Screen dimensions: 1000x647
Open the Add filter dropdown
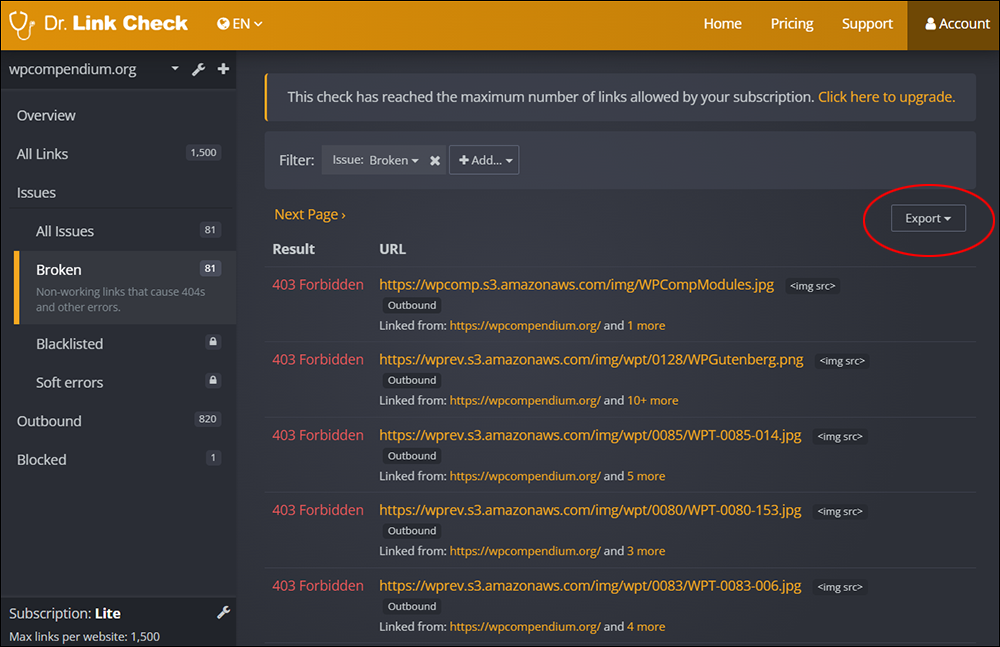point(484,160)
